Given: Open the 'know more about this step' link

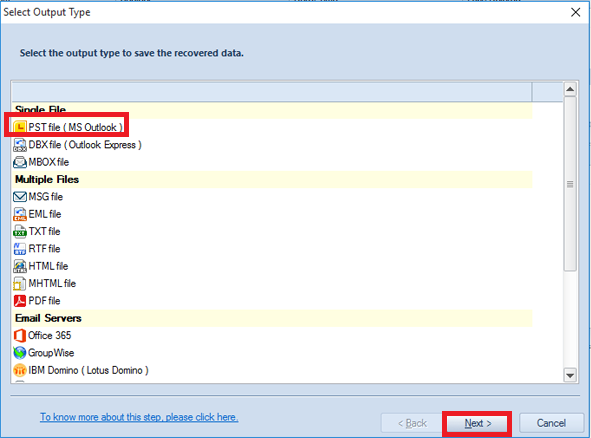Looking at the screenshot, I should click(139, 417).
